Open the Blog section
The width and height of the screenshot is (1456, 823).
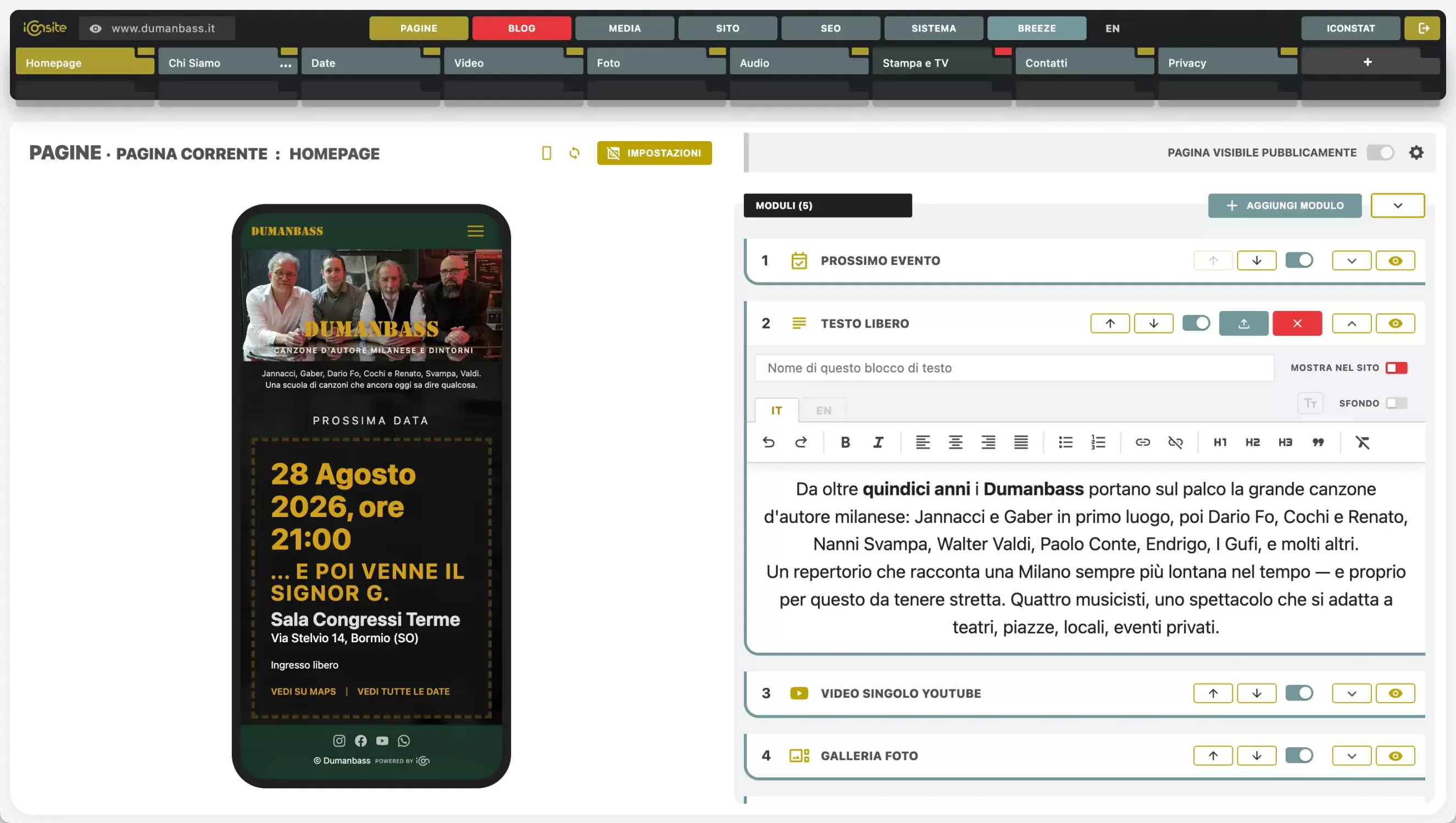521,27
